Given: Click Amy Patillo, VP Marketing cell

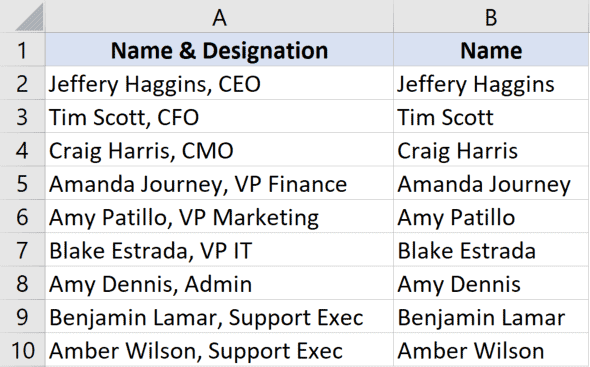Looking at the screenshot, I should click(x=219, y=216).
